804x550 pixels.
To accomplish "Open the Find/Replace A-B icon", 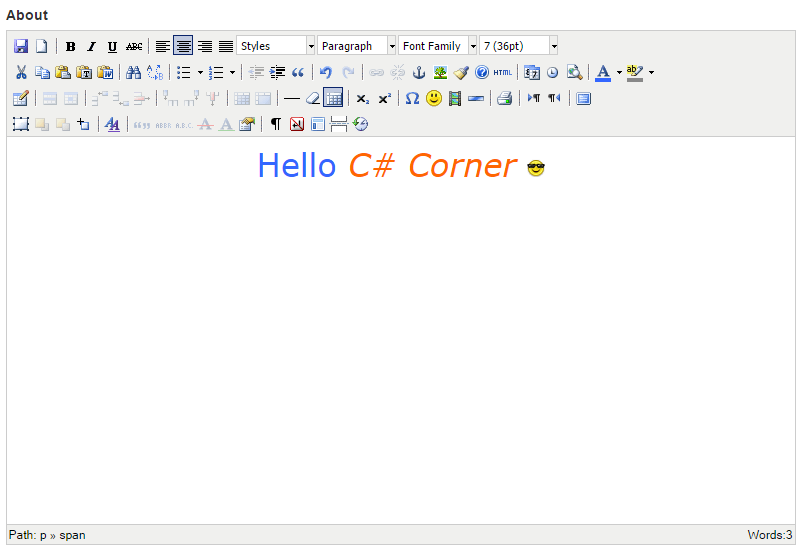I will pyautogui.click(x=155, y=72).
